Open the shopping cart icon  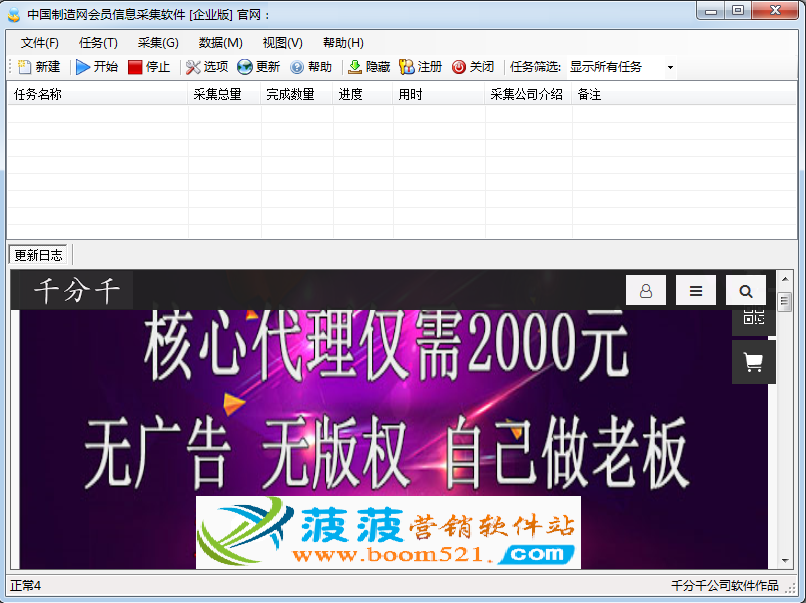tap(754, 362)
